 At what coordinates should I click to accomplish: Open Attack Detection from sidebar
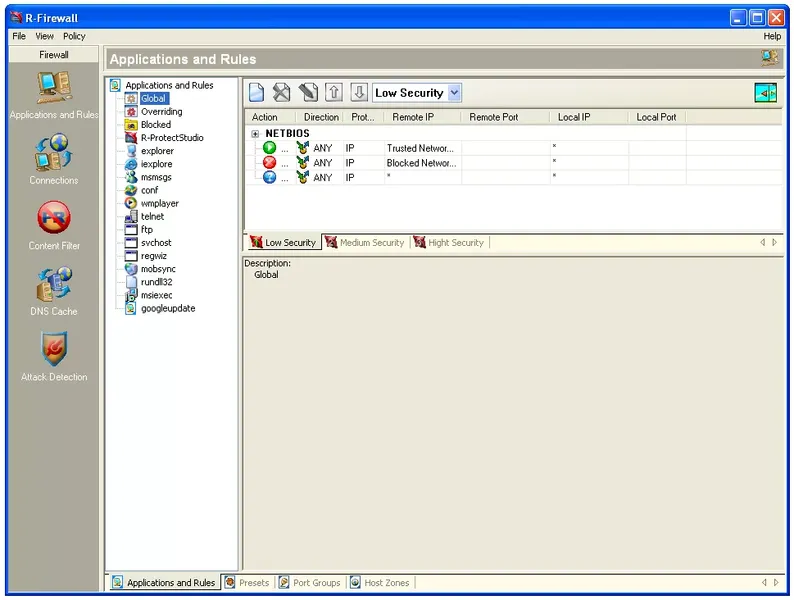[53, 354]
